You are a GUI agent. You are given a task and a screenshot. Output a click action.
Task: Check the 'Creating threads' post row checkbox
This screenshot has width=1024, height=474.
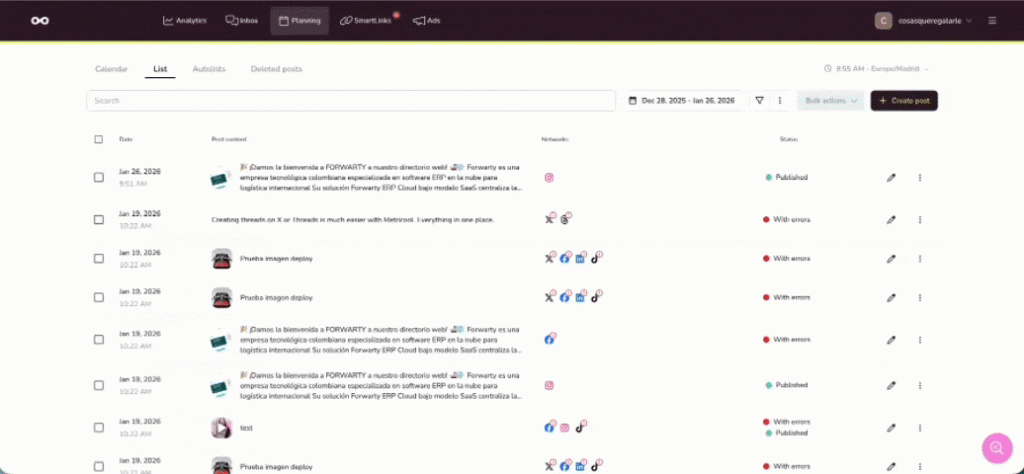tap(98, 218)
